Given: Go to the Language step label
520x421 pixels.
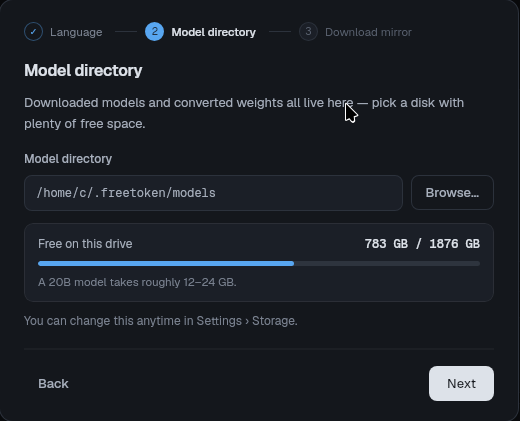Looking at the screenshot, I should point(76,32).
